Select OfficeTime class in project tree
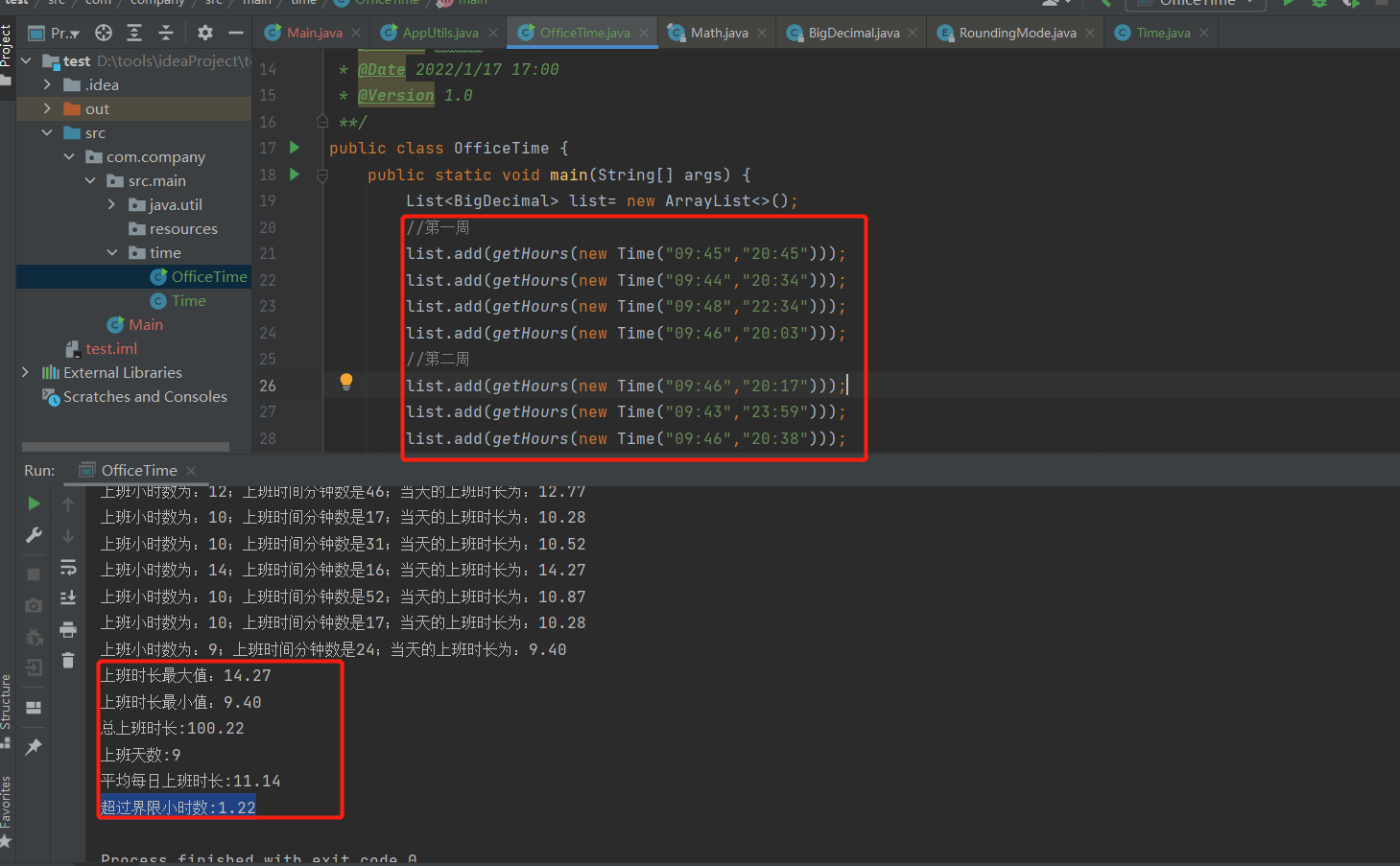The height and width of the screenshot is (866, 1400). click(199, 276)
